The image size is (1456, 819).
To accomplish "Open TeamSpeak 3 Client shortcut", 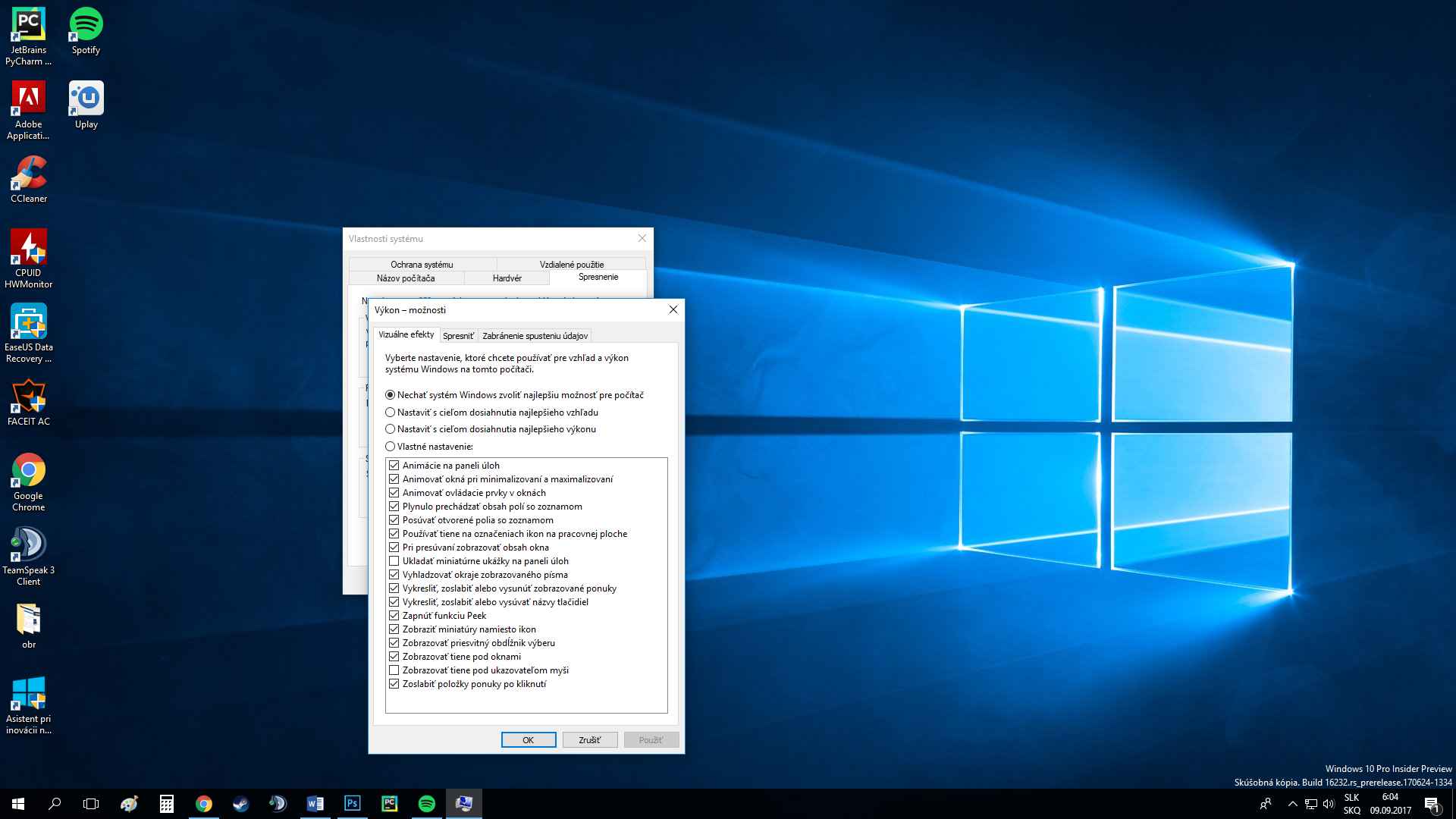I will (x=29, y=556).
